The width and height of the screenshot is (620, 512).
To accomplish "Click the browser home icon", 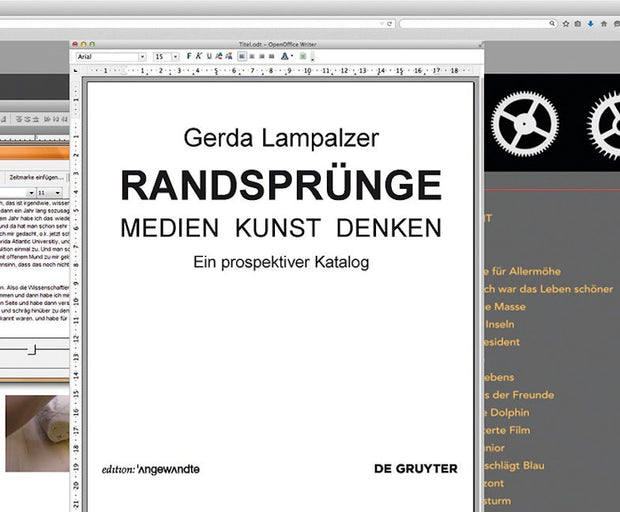I will click(x=604, y=24).
